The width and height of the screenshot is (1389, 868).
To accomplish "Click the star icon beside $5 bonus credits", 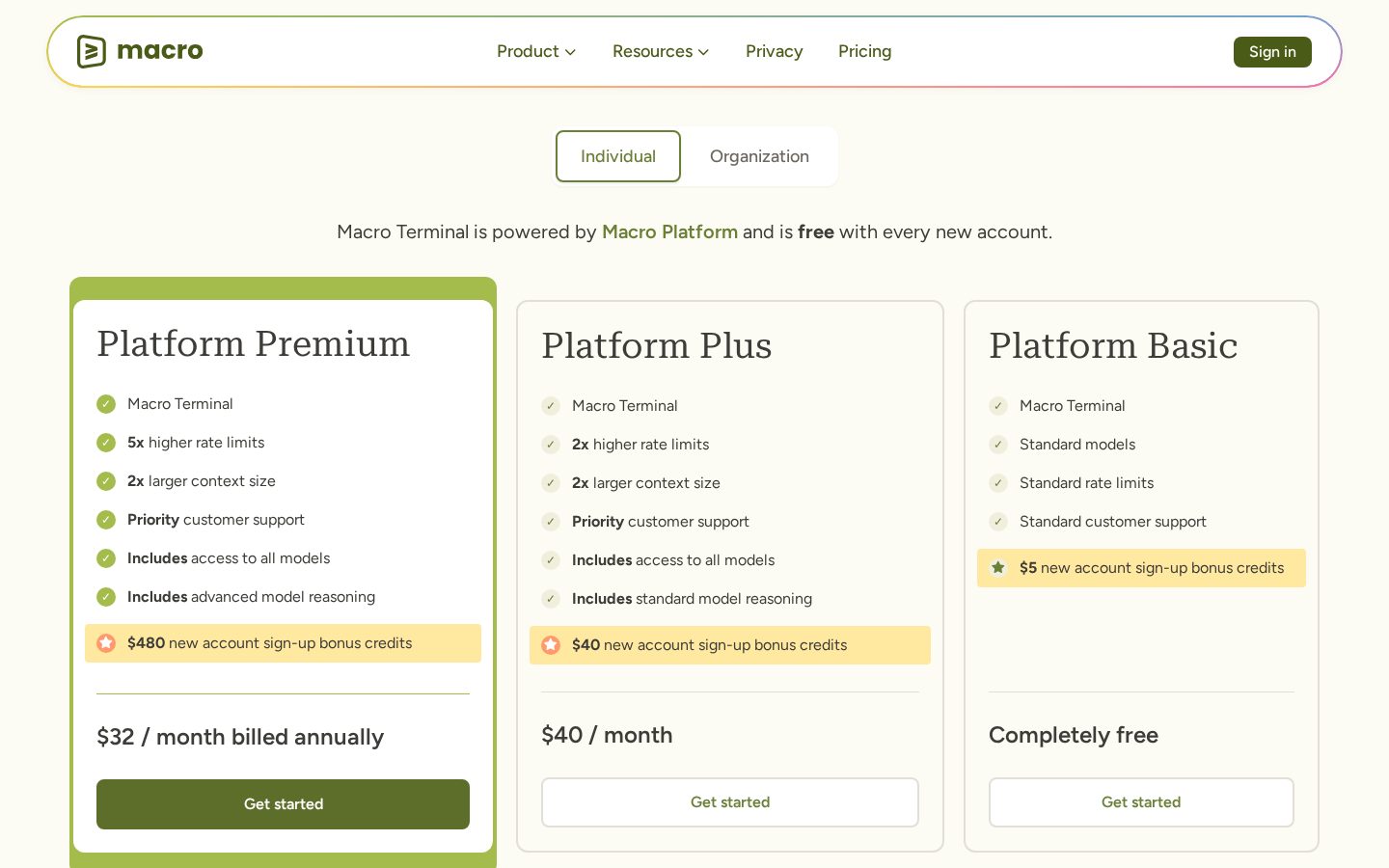I will point(998,568).
